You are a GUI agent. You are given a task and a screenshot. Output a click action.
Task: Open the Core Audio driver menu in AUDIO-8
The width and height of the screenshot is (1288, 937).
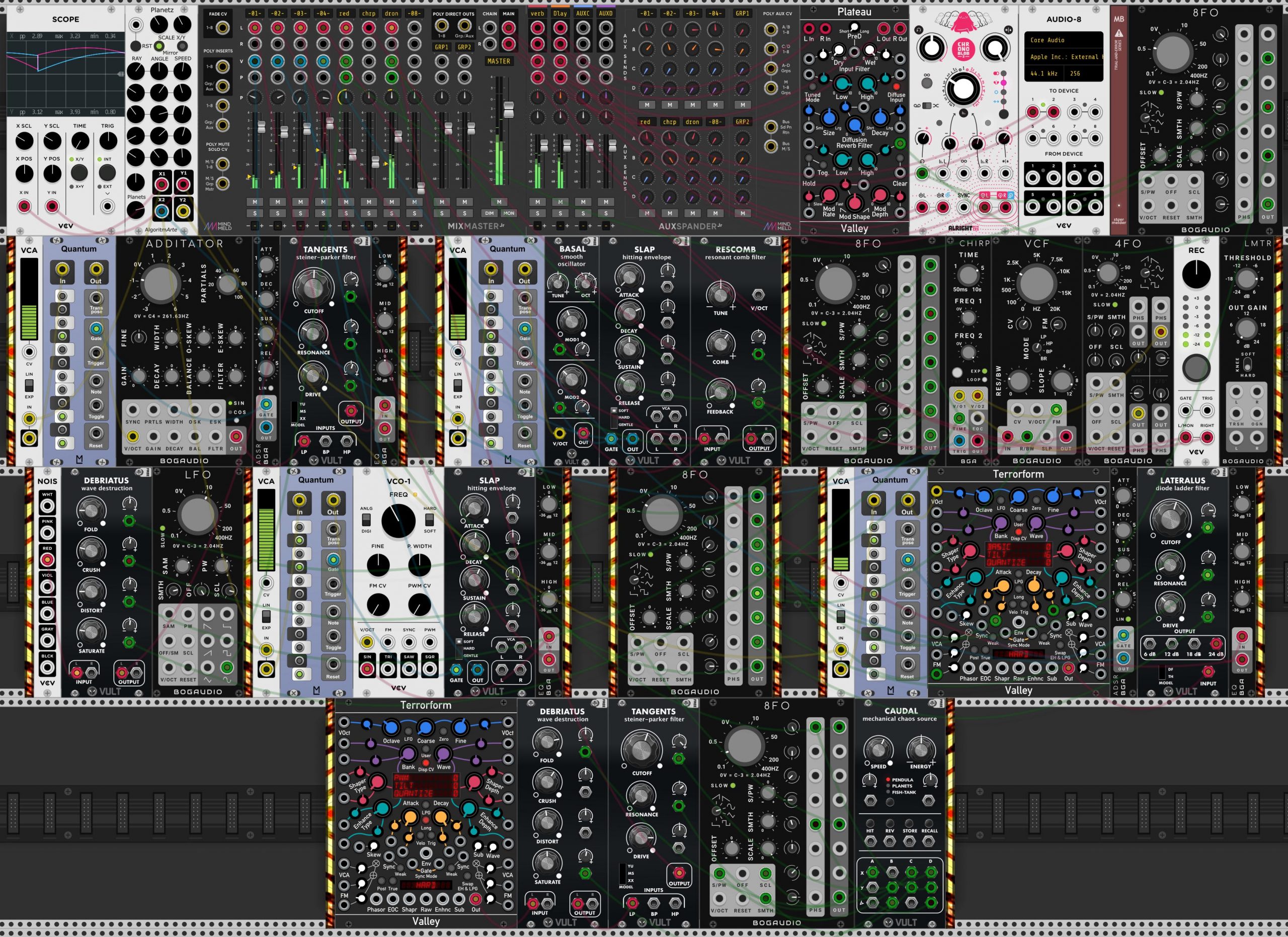[x=1063, y=40]
